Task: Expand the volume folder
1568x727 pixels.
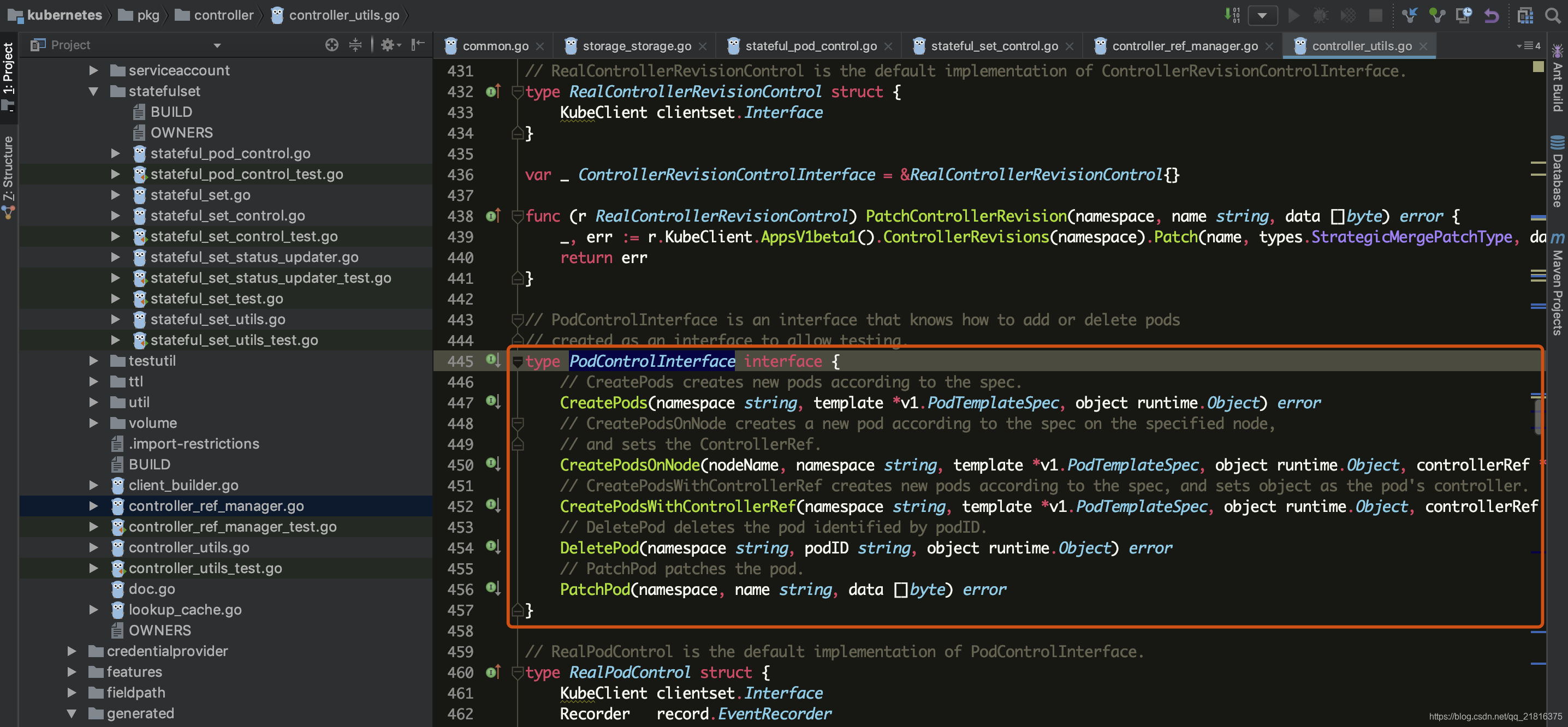Action: [94, 423]
